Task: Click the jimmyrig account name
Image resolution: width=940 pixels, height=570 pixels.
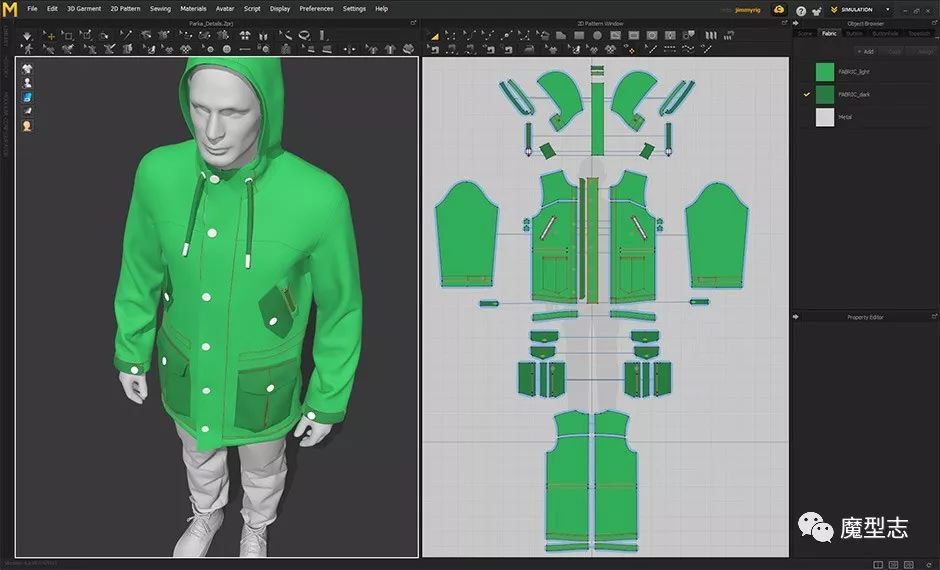Action: (x=748, y=10)
